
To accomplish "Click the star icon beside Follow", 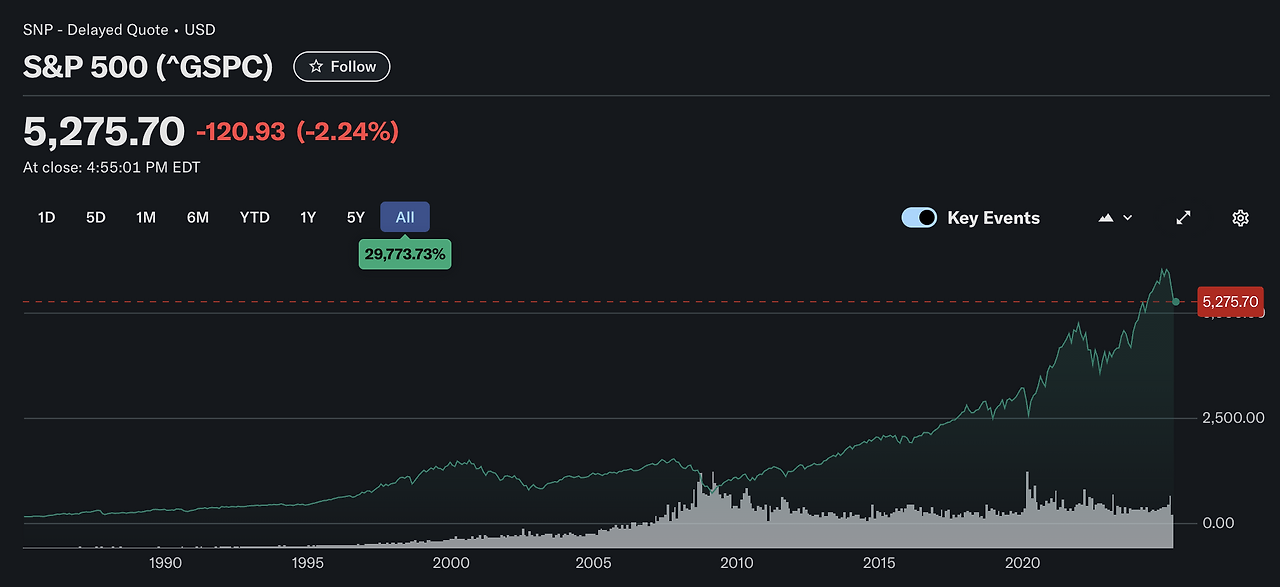I will (x=316, y=67).
